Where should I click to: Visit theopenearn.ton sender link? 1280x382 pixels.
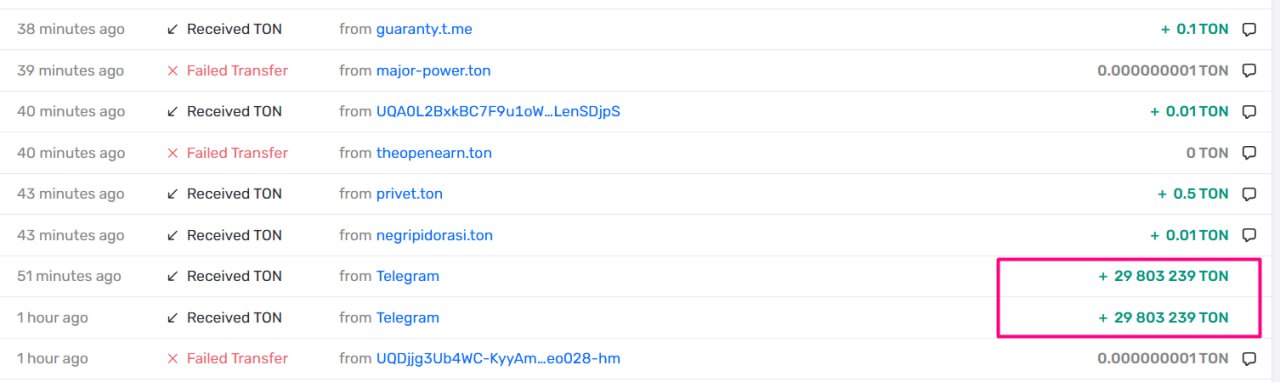434,153
